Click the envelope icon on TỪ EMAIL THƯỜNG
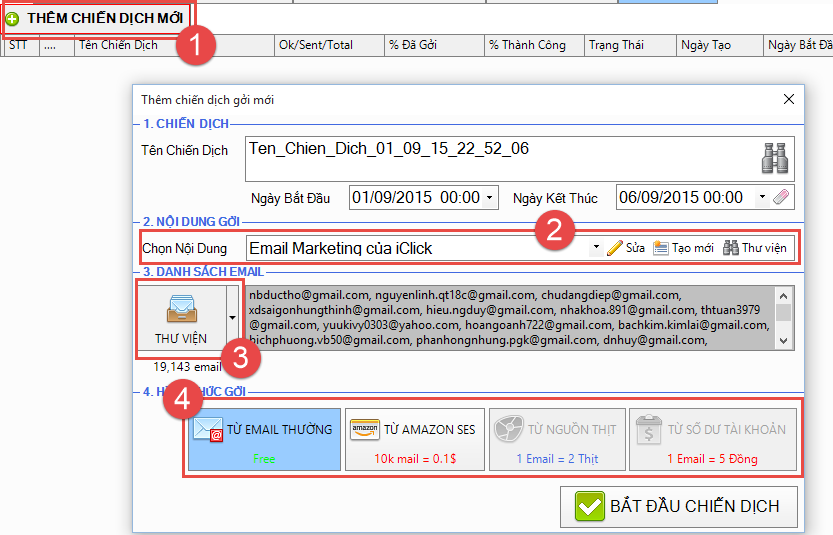This screenshot has height=535, width=833. (208, 429)
